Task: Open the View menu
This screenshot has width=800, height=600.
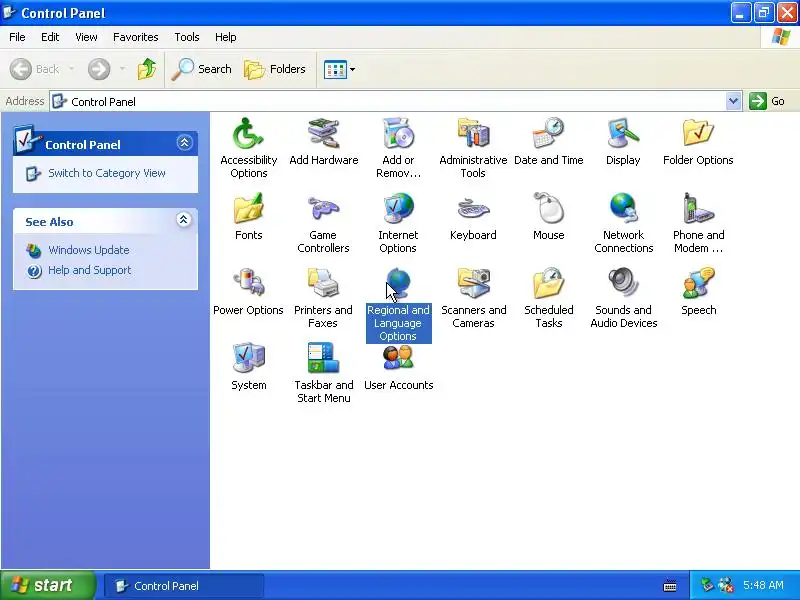Action: pos(86,37)
